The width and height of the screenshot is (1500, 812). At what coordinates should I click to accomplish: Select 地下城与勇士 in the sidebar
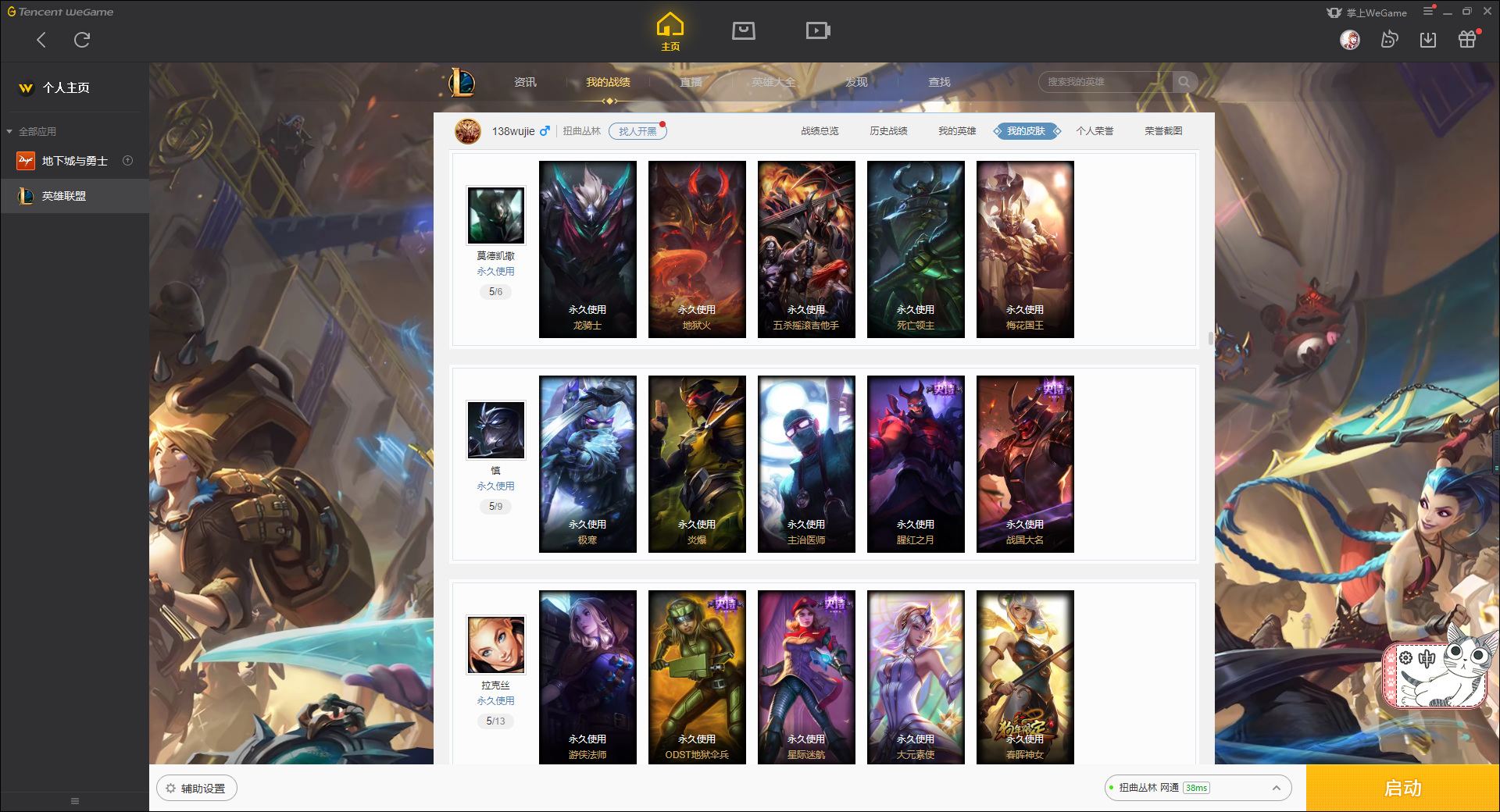point(75,161)
